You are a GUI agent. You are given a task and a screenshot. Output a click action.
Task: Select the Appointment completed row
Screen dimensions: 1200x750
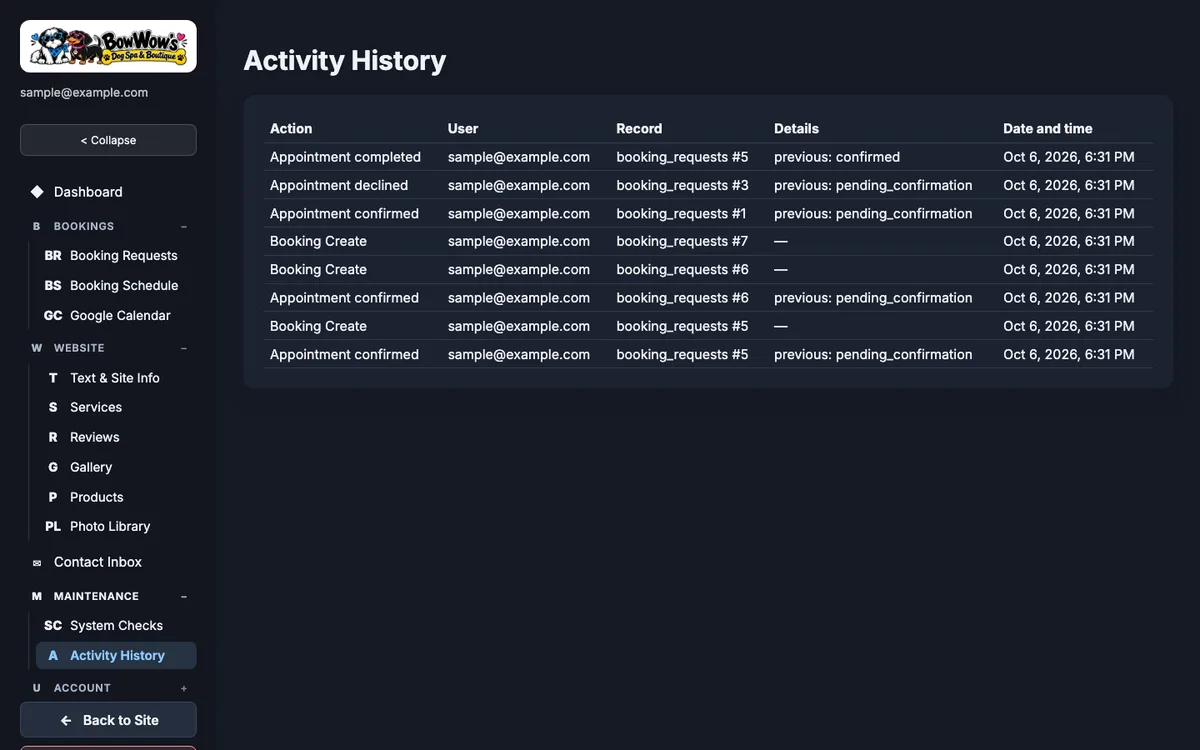click(708, 157)
